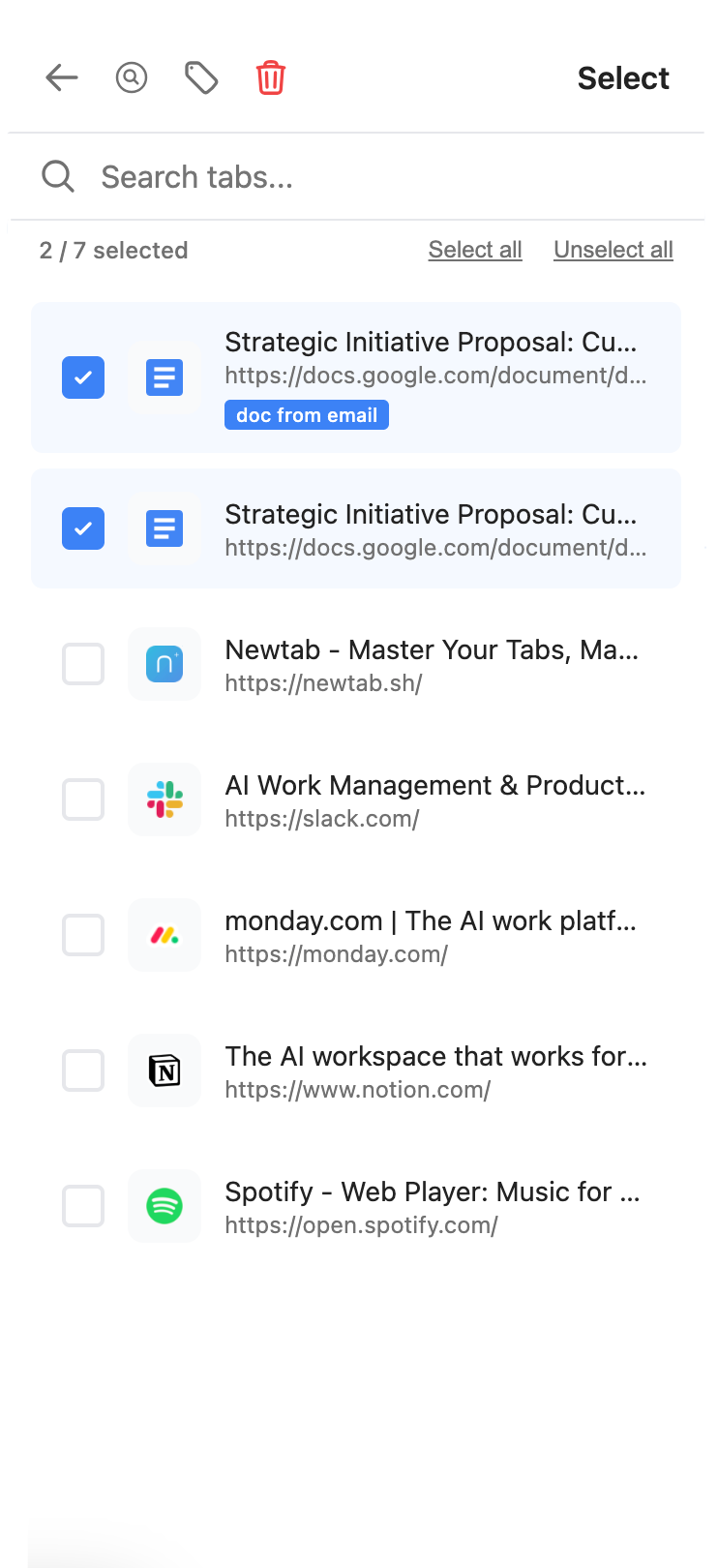The height and width of the screenshot is (1568, 718).
Task: Open the find-in-tabs circle icon
Action: click(132, 77)
